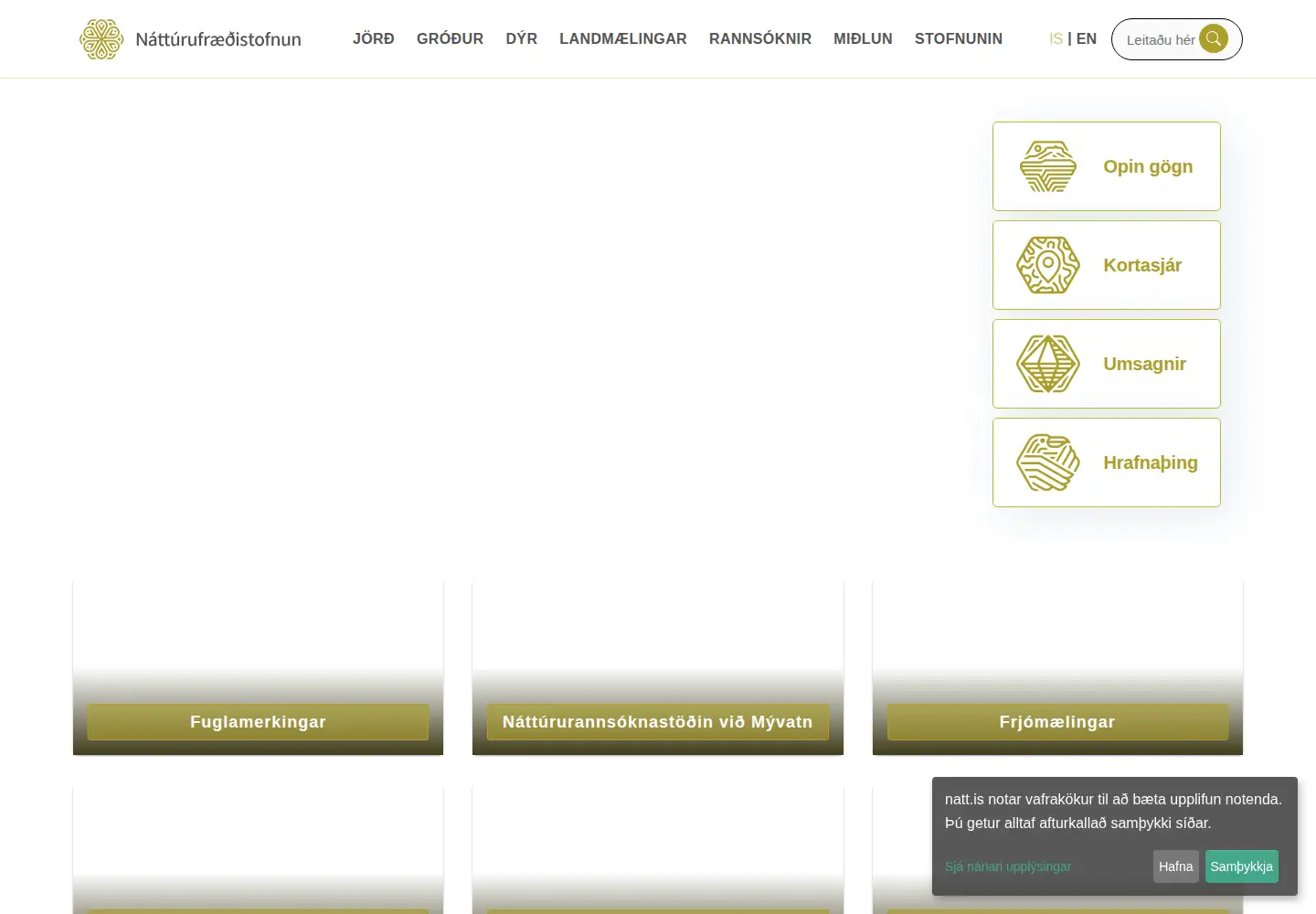Open the JÖRÐ menu
This screenshot has width=1316, height=914.
click(374, 38)
